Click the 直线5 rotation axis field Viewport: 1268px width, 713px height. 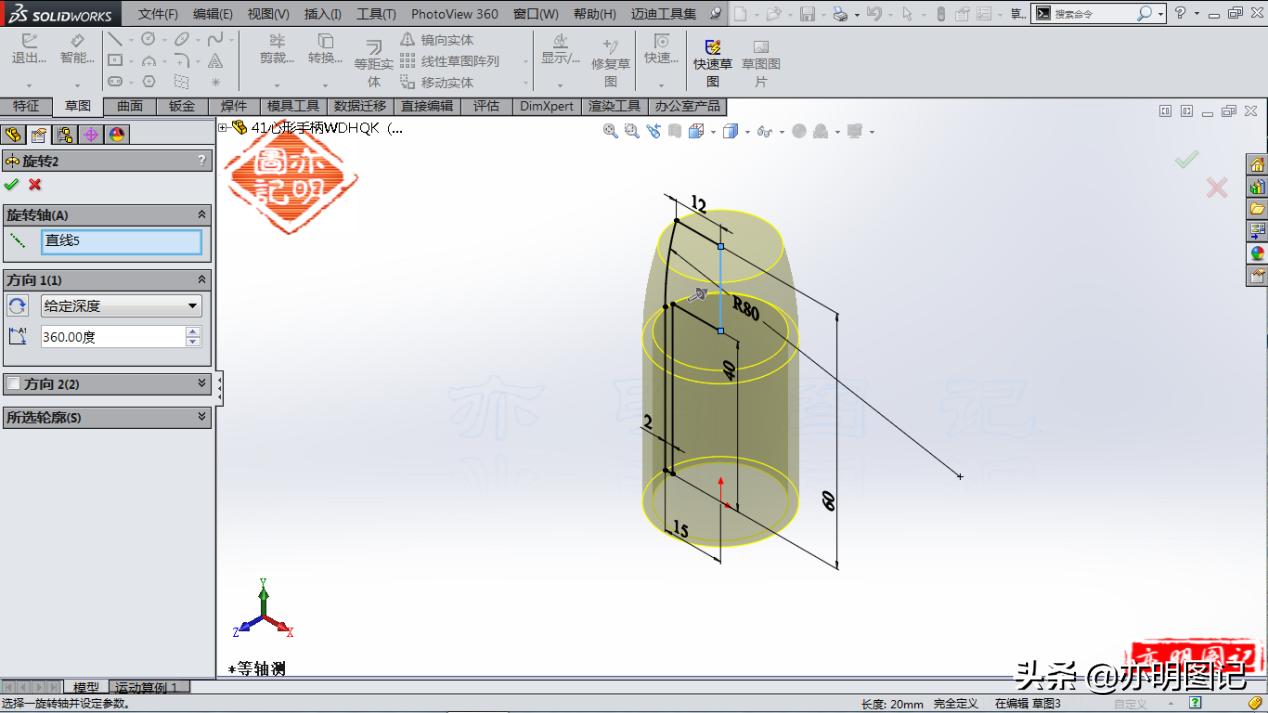[x=122, y=240]
